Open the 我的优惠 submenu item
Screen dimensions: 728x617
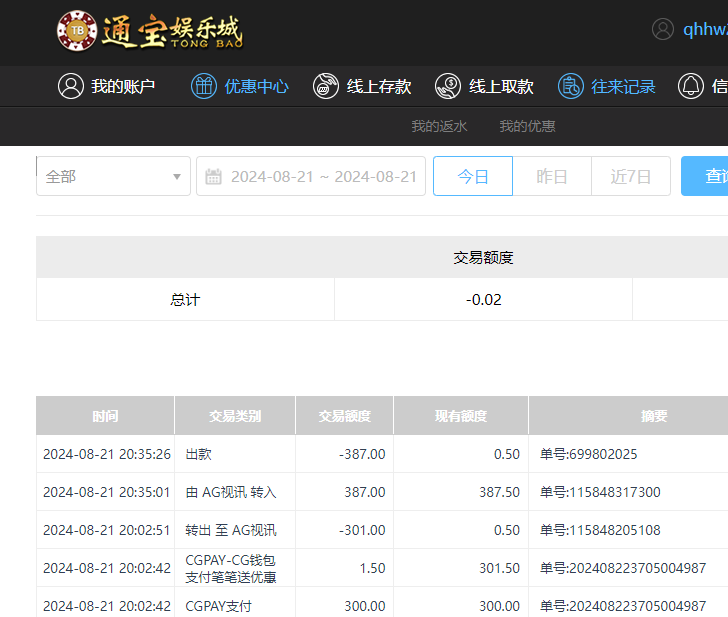527,127
